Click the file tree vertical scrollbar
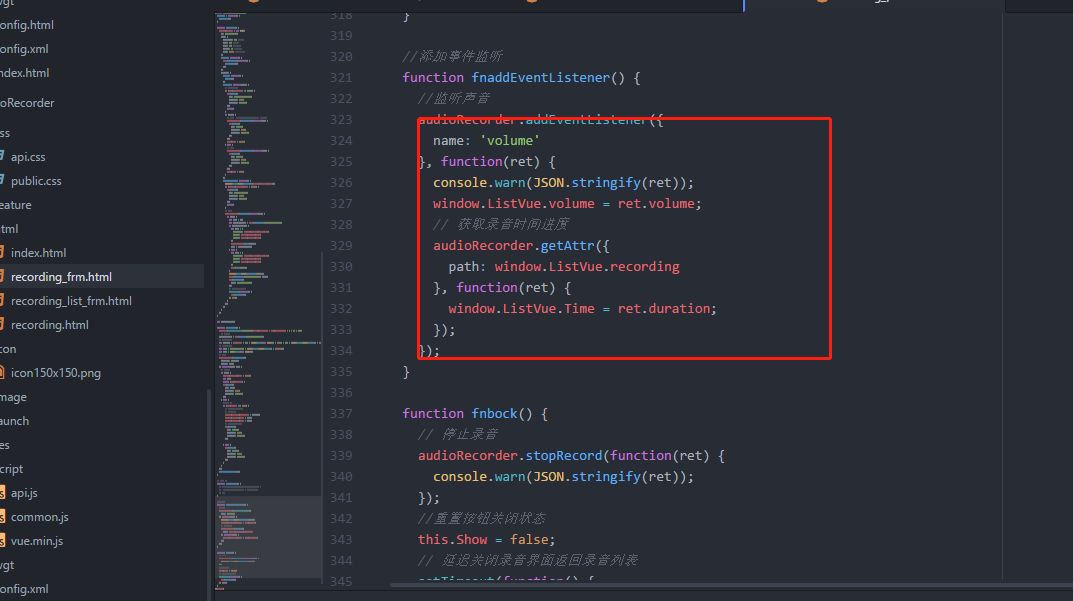The height and width of the screenshot is (601, 1073). pos(208,480)
